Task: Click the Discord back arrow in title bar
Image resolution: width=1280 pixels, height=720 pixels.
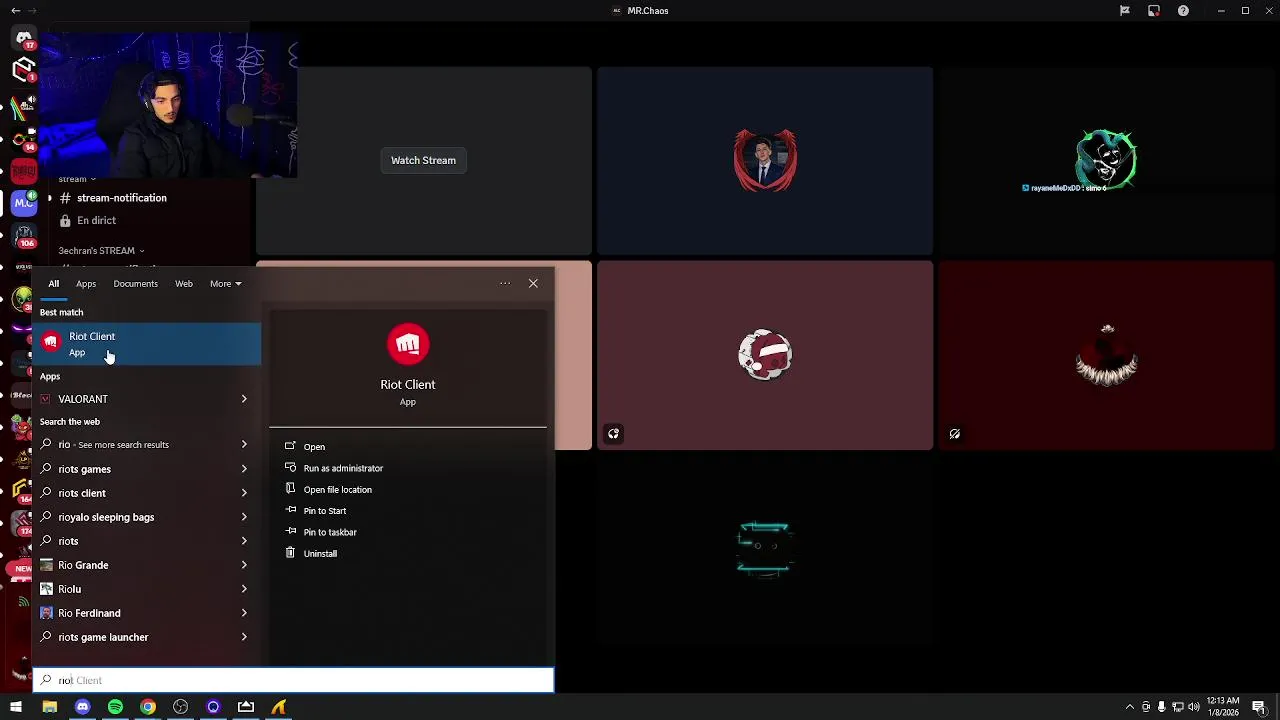Action: (x=15, y=11)
